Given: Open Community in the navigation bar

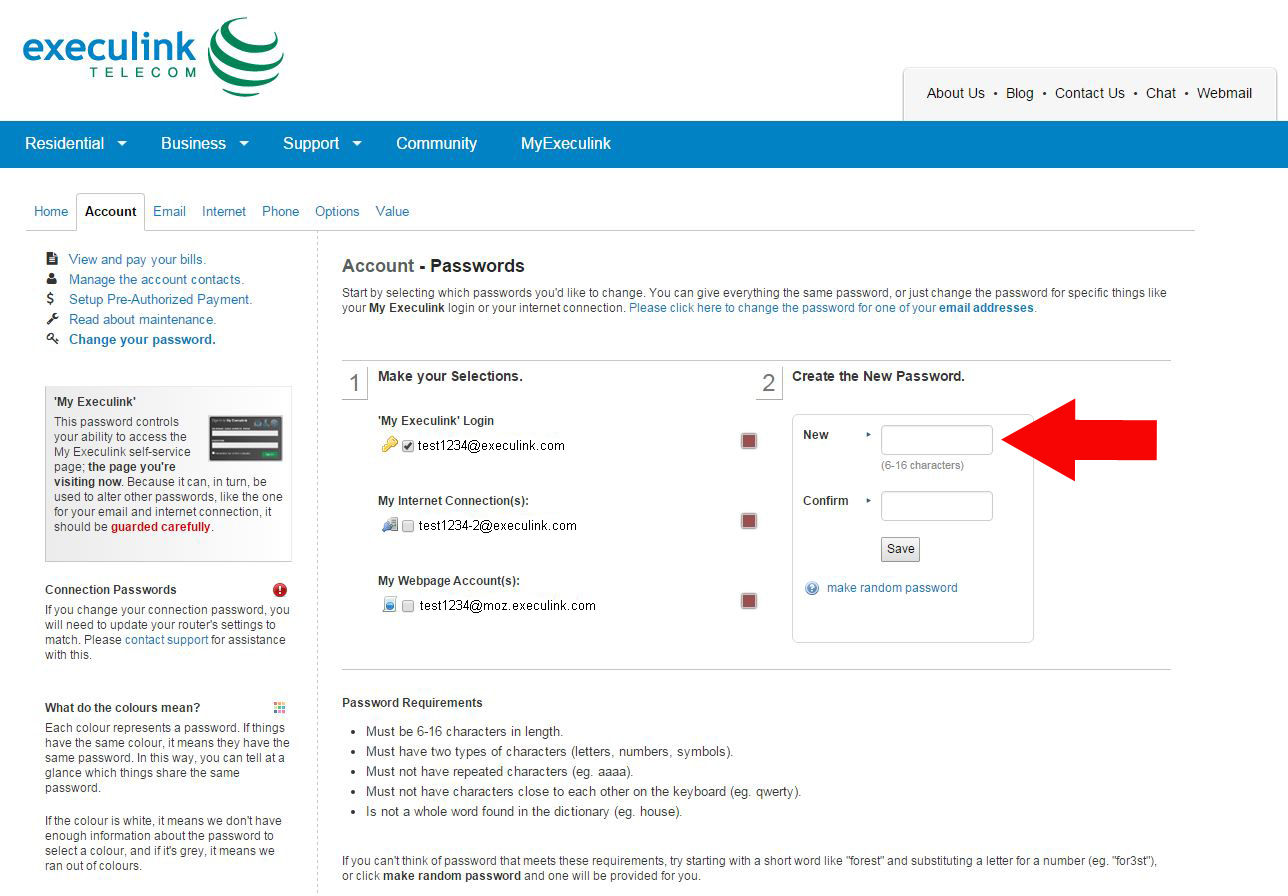Looking at the screenshot, I should pyautogui.click(x=436, y=143).
